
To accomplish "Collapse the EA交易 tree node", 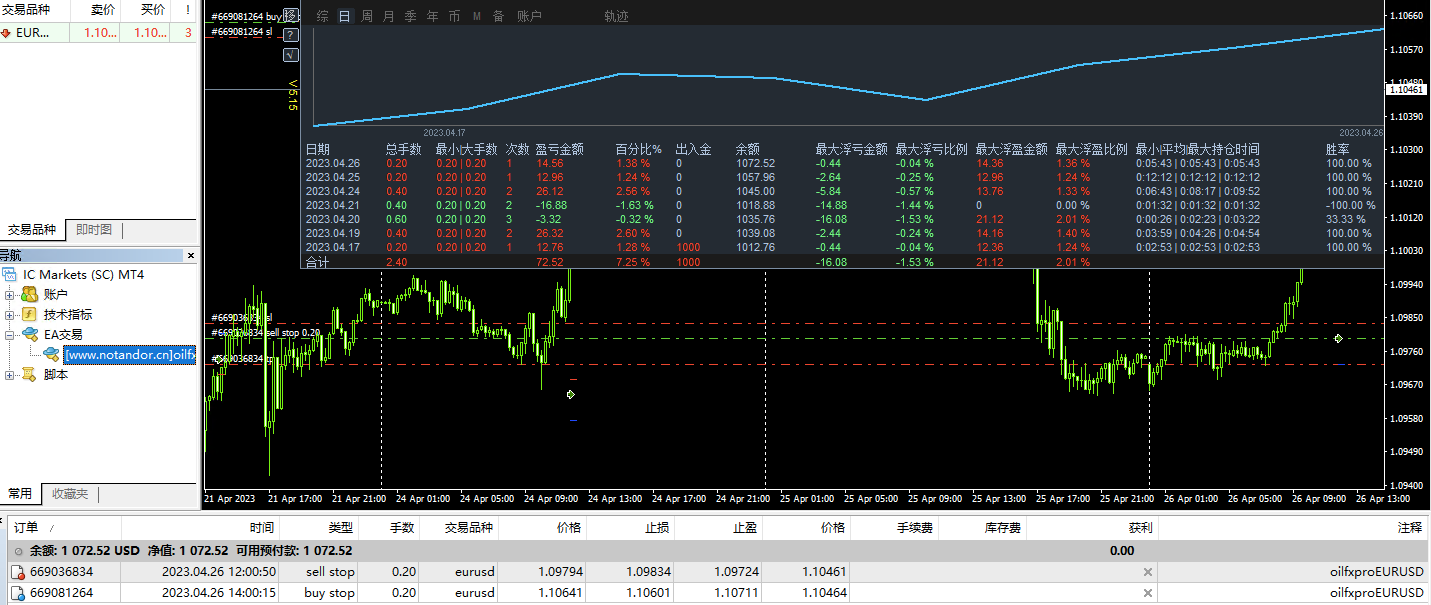I will click(10, 335).
